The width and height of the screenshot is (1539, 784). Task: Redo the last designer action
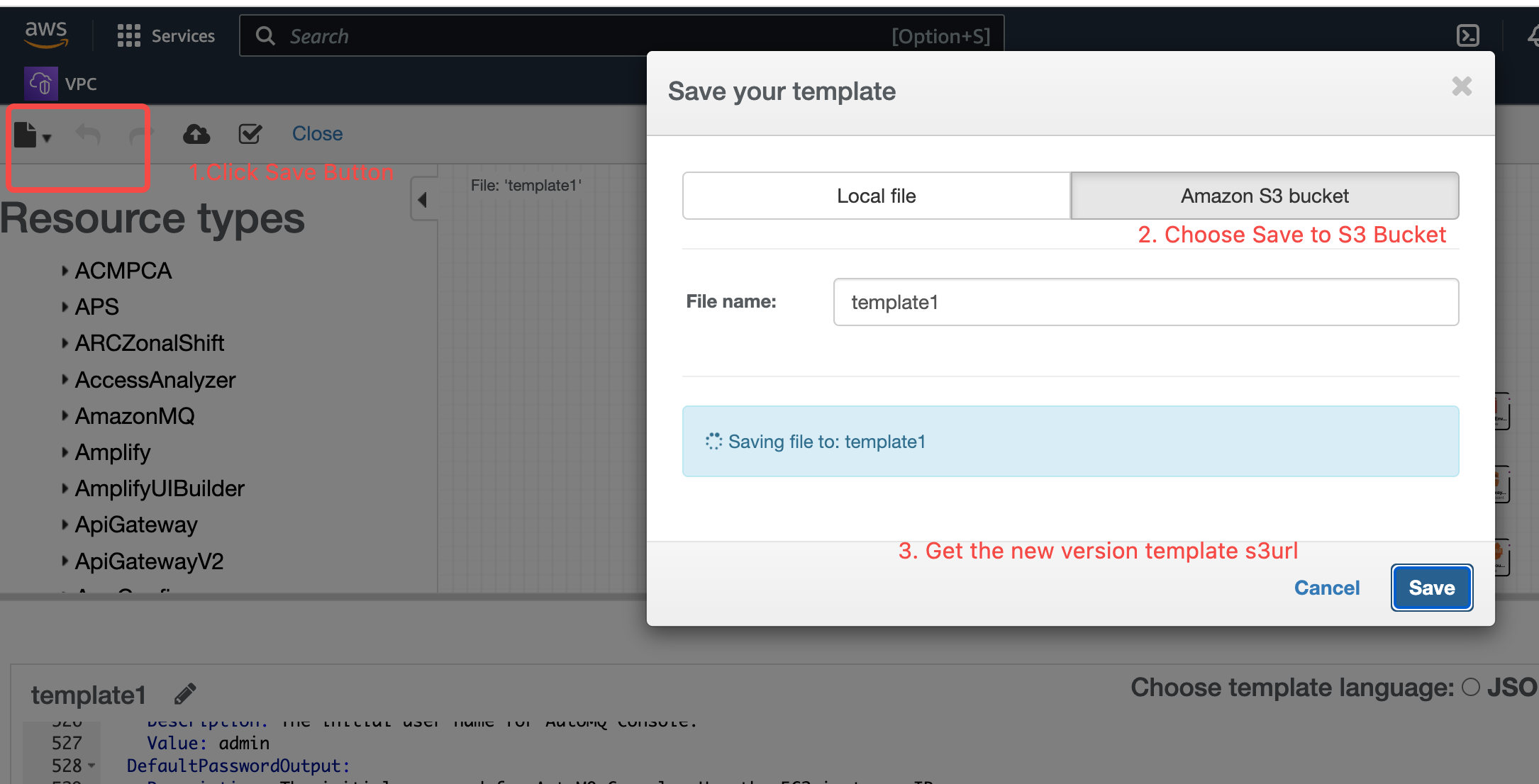141,134
